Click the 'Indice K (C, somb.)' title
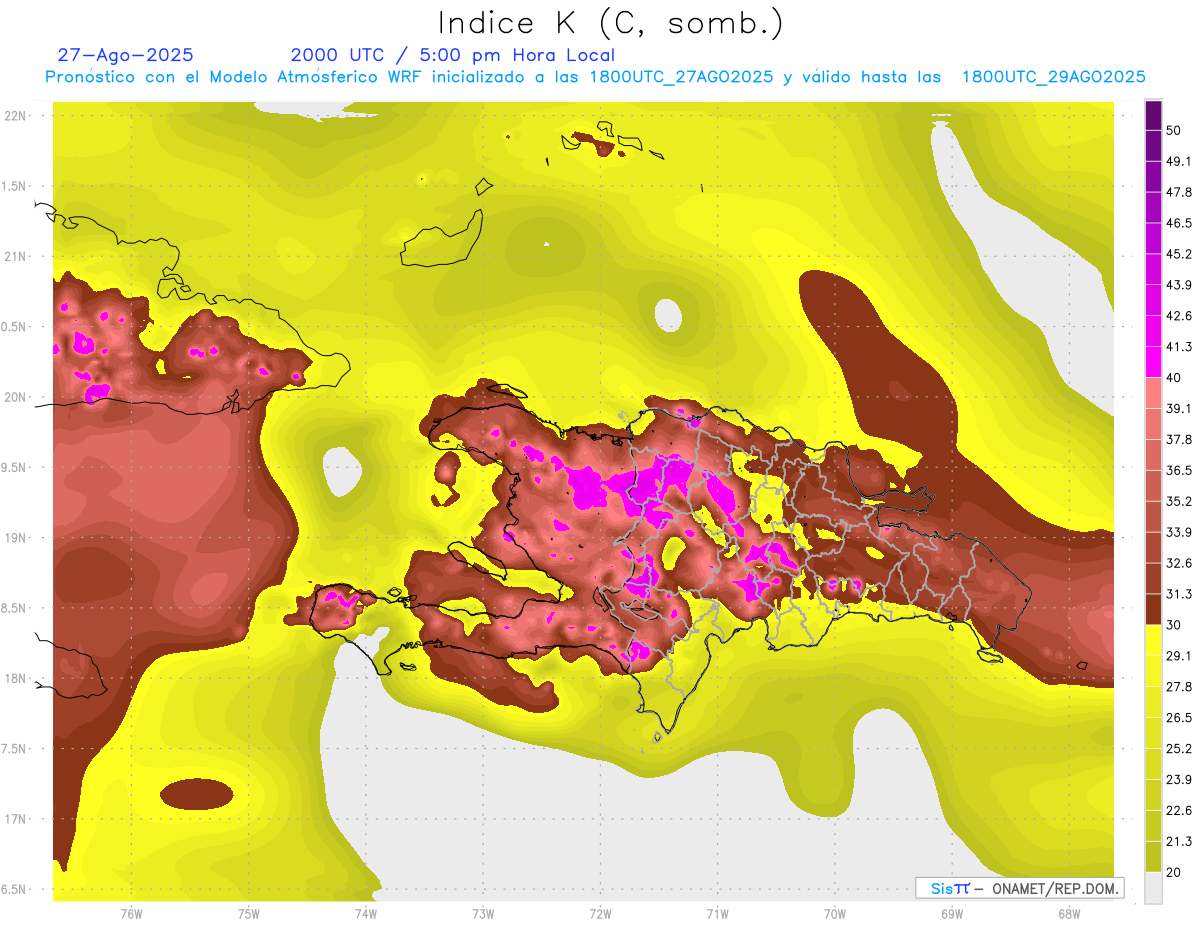Screen dimensions: 1200x927 click(610, 22)
